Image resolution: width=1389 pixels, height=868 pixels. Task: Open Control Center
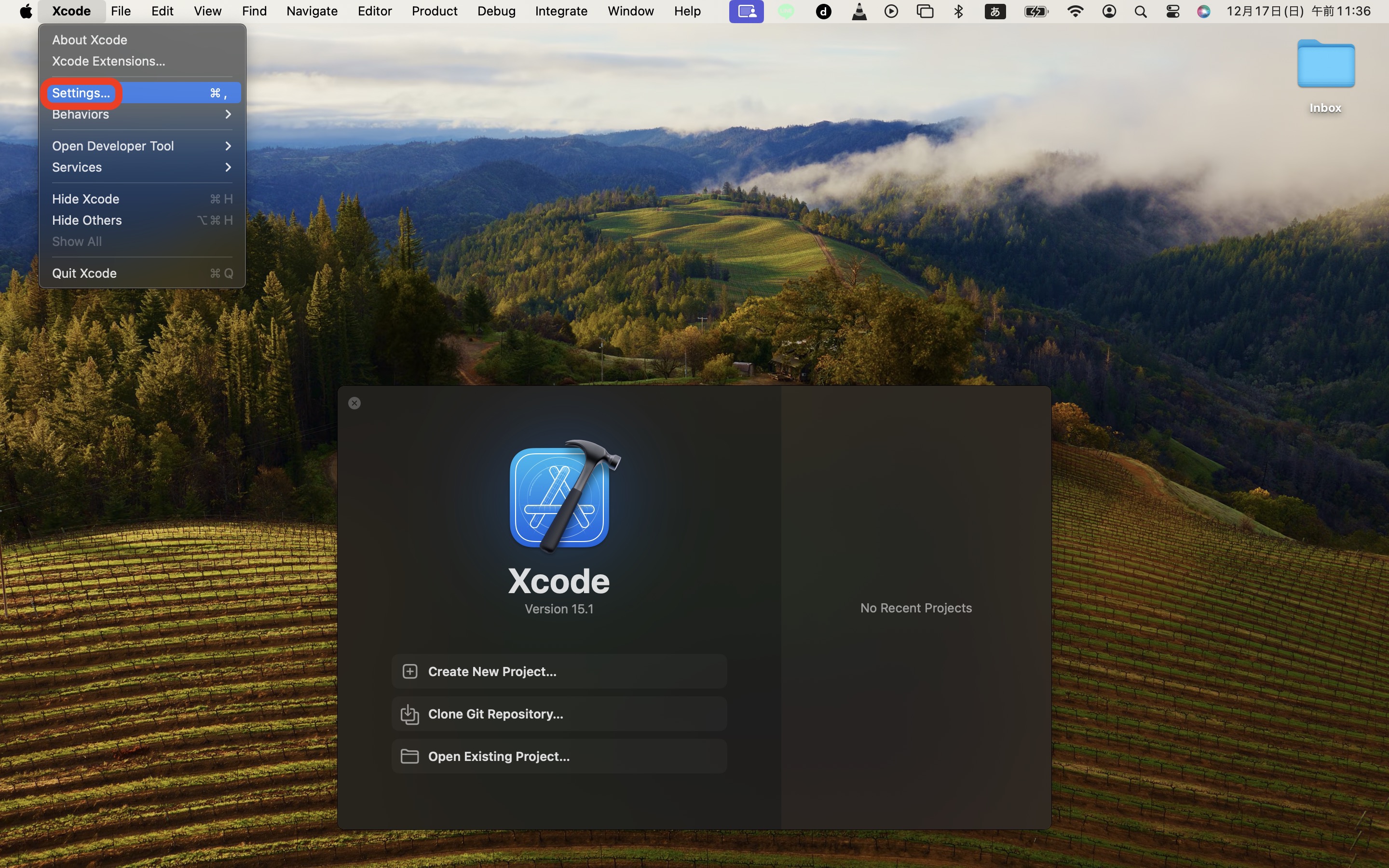pos(1172,11)
